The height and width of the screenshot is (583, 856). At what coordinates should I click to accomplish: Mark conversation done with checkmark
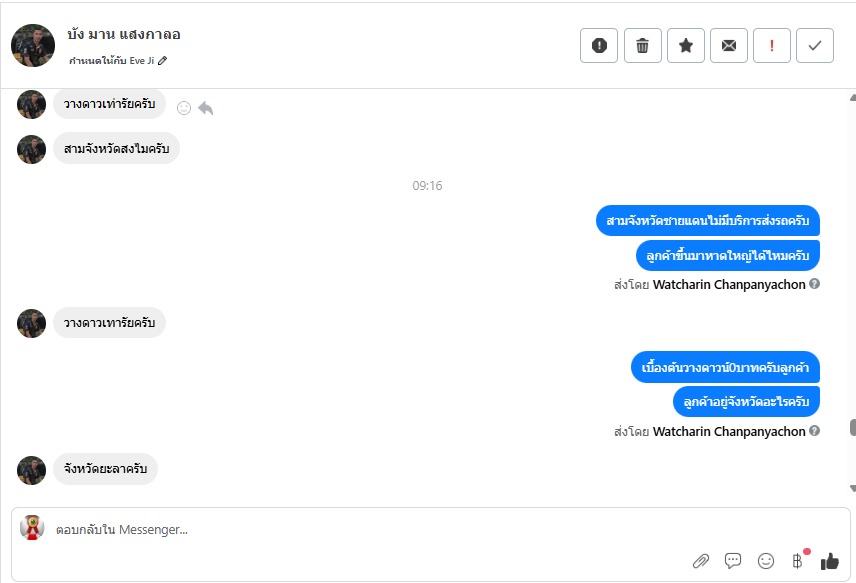tap(815, 45)
